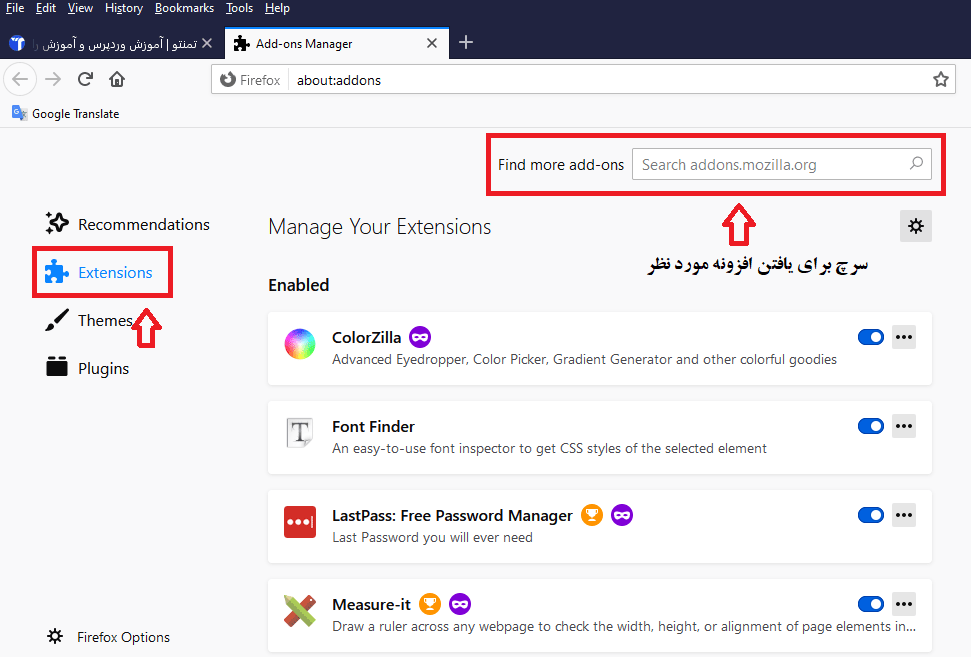Open the Bookmarks menu

184,8
